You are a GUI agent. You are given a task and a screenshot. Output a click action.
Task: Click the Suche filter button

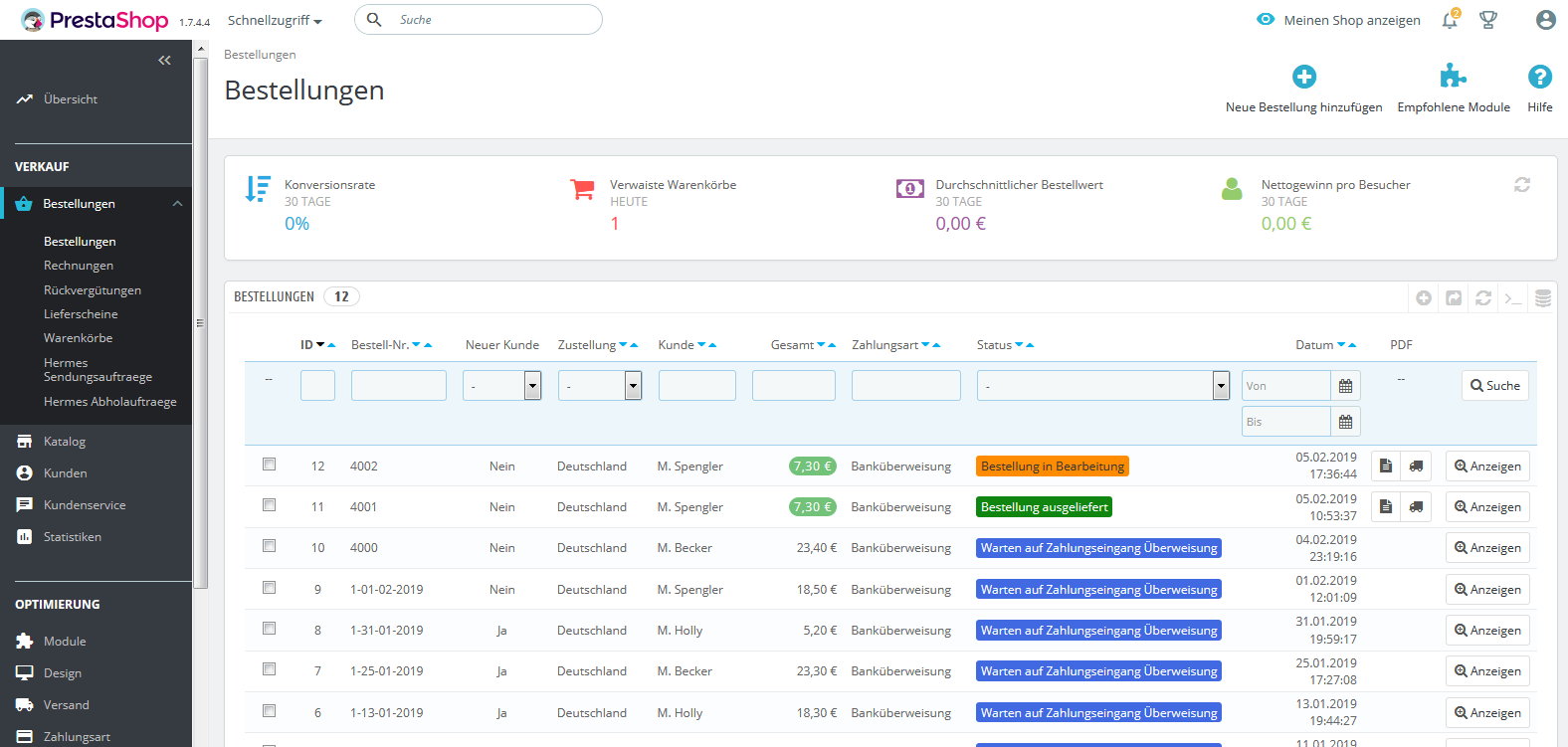click(1495, 386)
